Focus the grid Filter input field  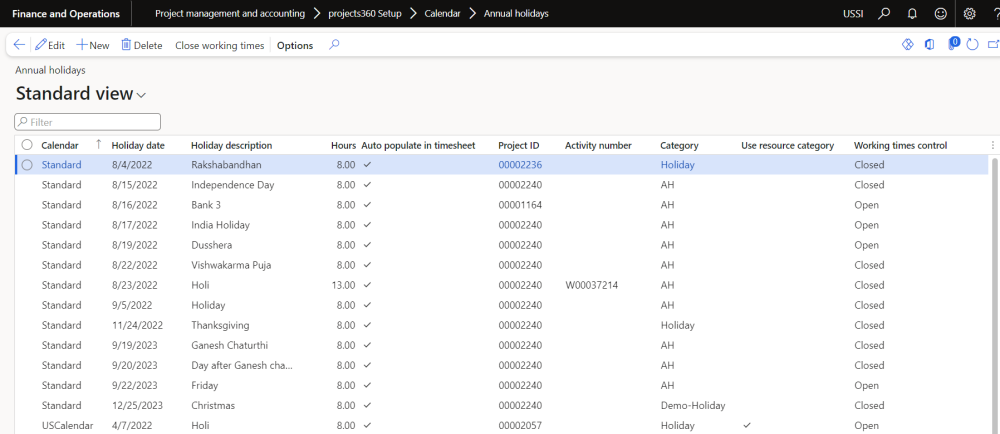[x=88, y=122]
